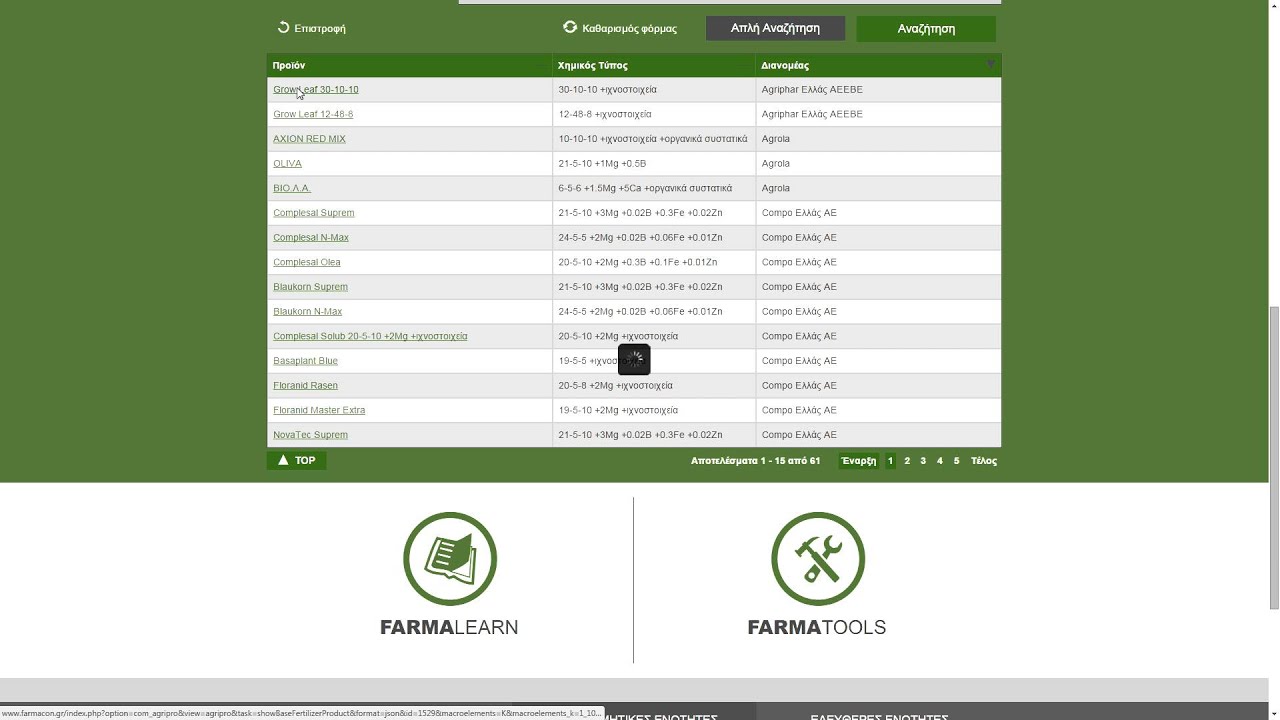Viewport: 1280px width, 720px height.
Task: Open Floranid Rasen product link
Action: pyautogui.click(x=305, y=386)
